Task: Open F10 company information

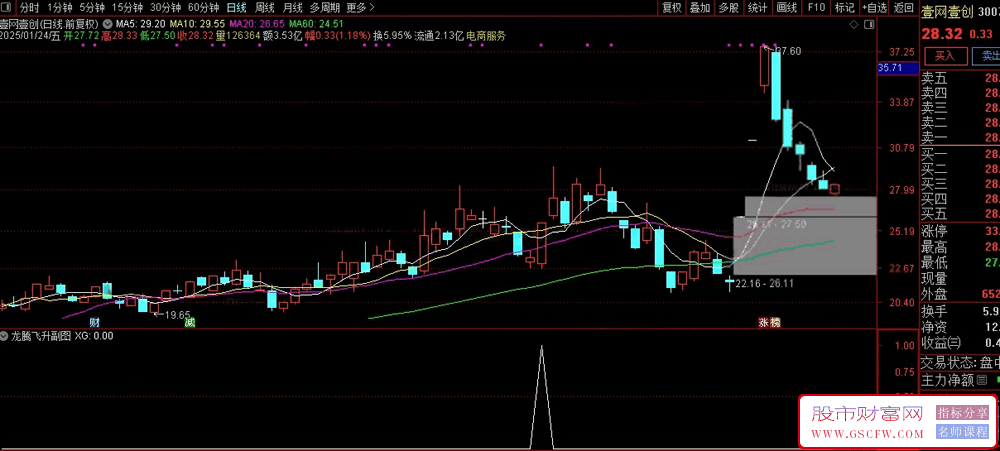Action: pos(816,8)
